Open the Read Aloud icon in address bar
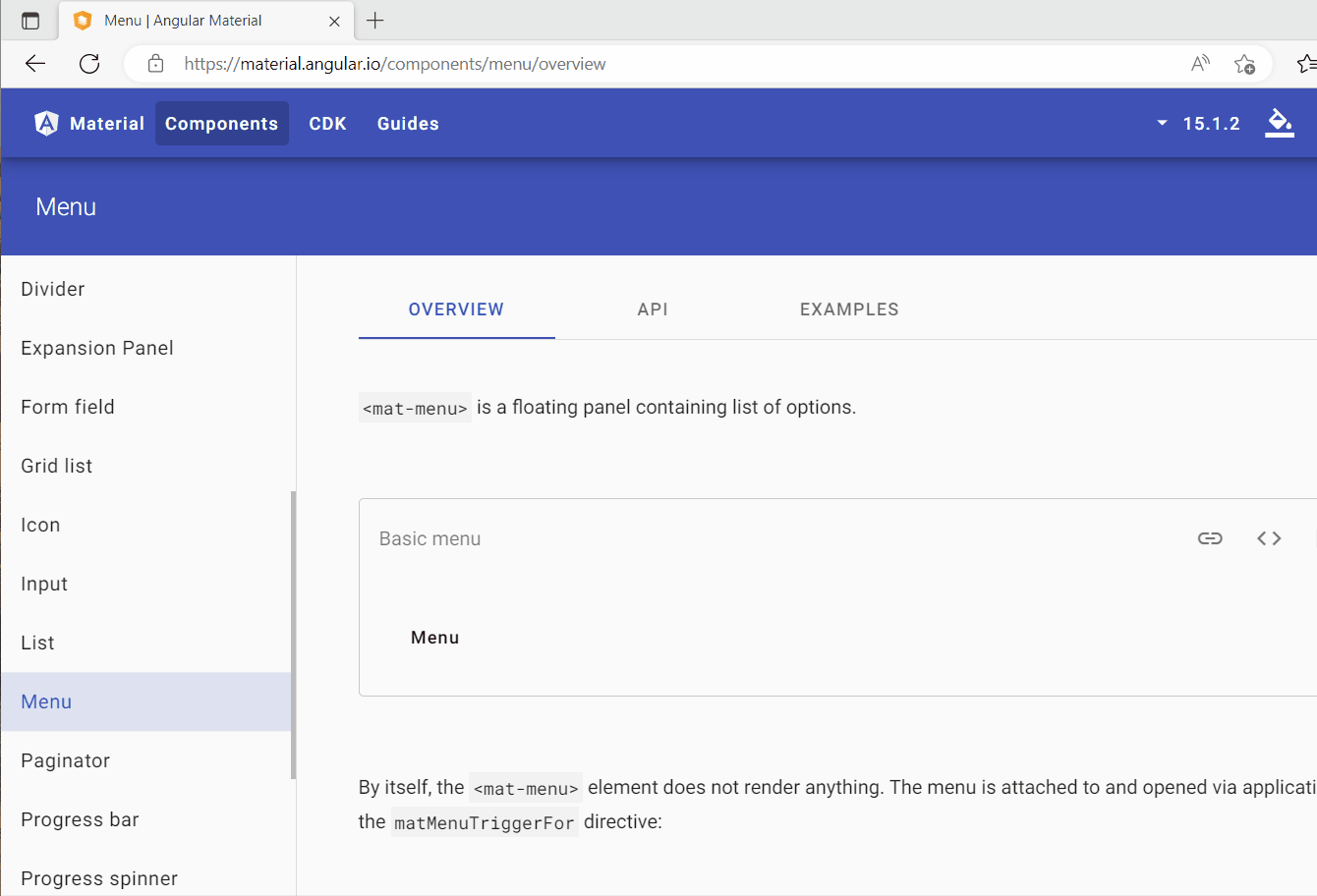This screenshot has width=1317, height=896. point(1200,64)
